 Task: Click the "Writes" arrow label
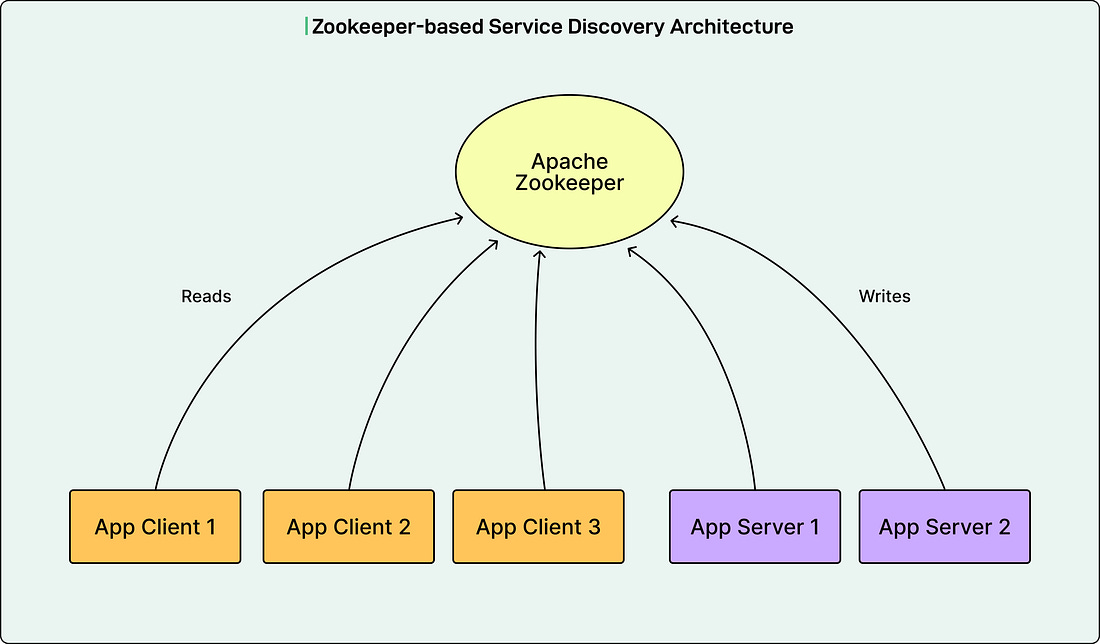(885, 297)
